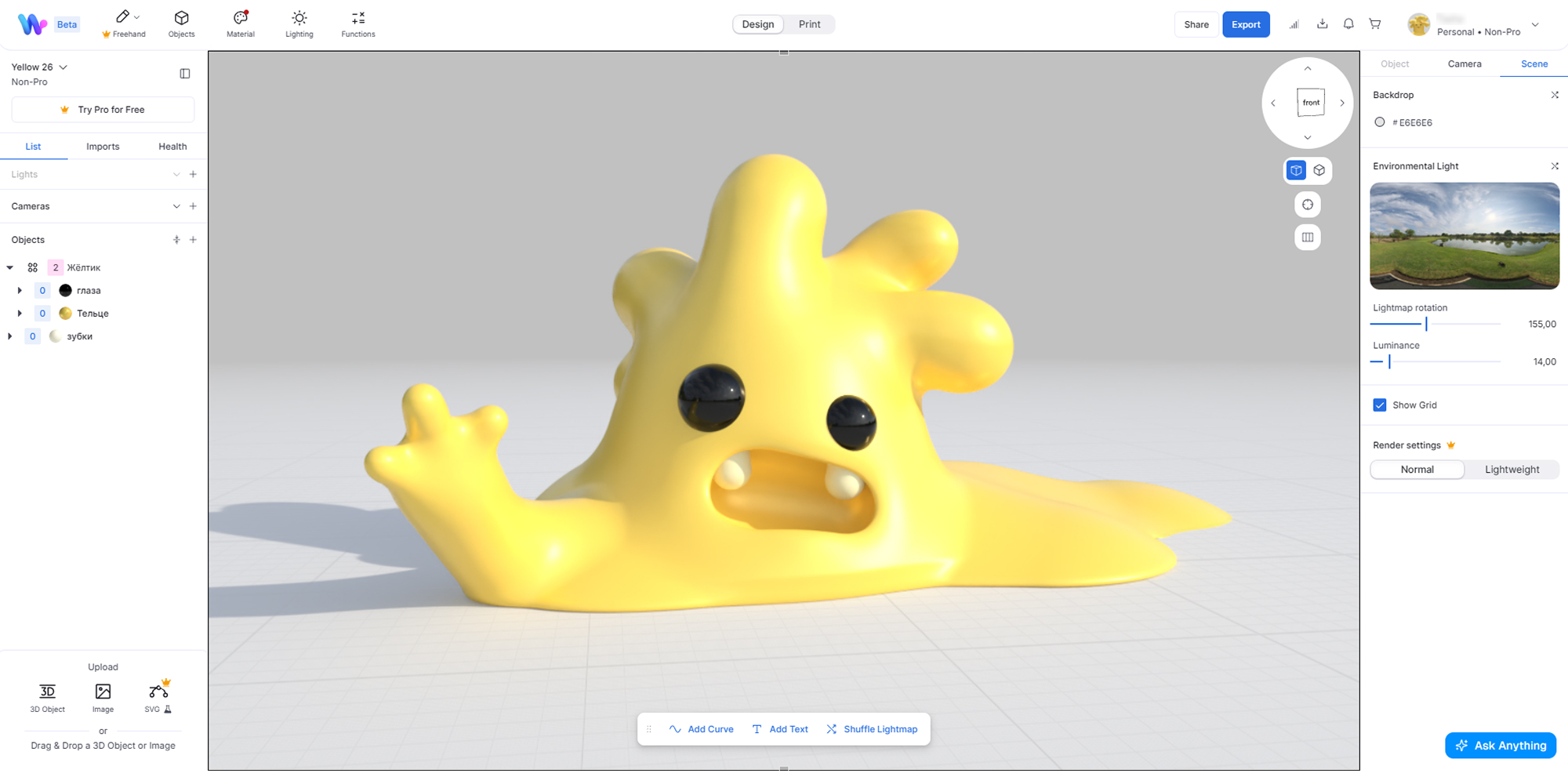Image resolution: width=1568 pixels, height=784 pixels.
Task: Expand the Cameras section chevron
Action: coord(176,206)
